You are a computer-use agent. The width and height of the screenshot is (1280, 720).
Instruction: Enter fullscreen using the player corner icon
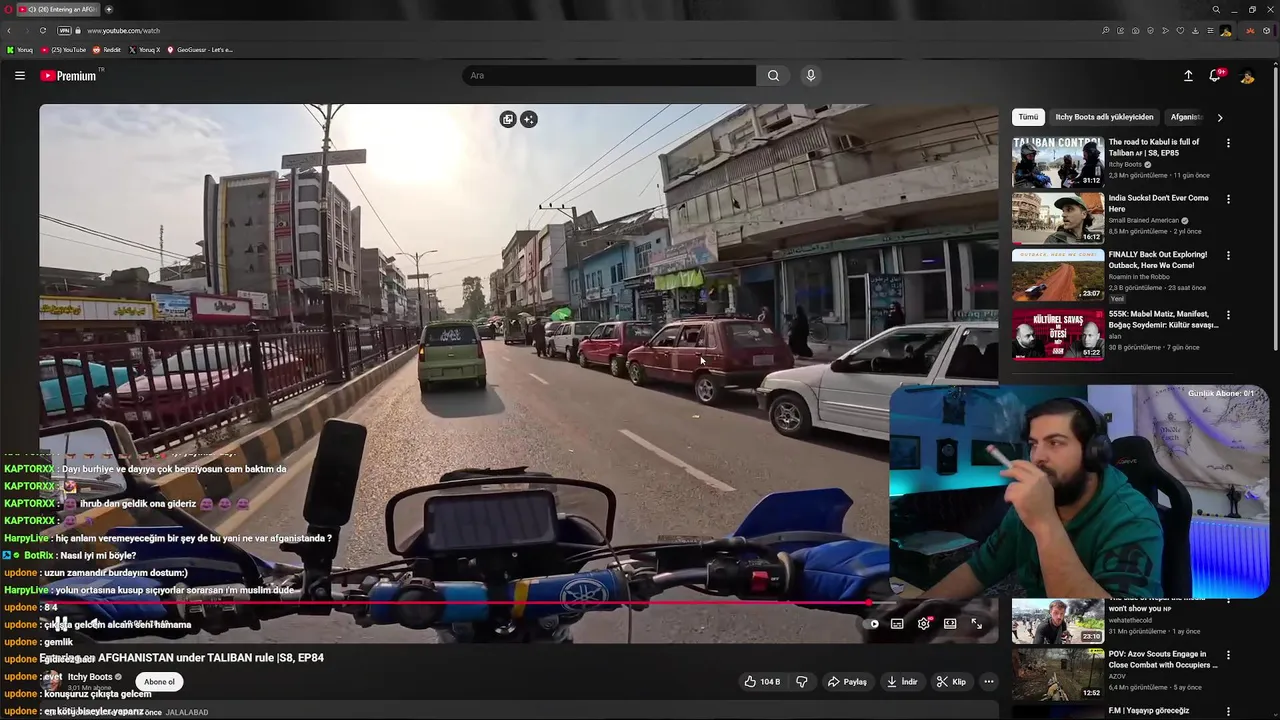(976, 624)
